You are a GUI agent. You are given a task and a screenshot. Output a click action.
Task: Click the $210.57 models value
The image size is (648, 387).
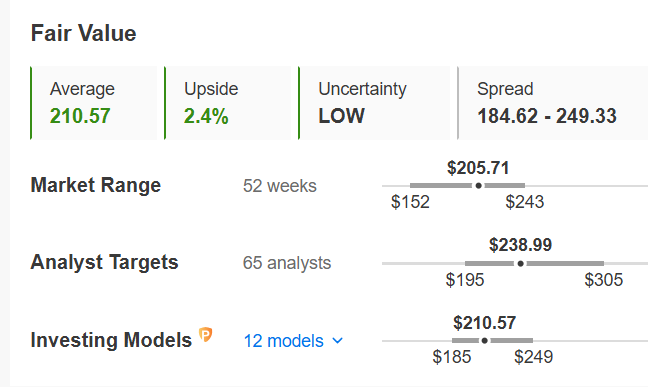484,322
